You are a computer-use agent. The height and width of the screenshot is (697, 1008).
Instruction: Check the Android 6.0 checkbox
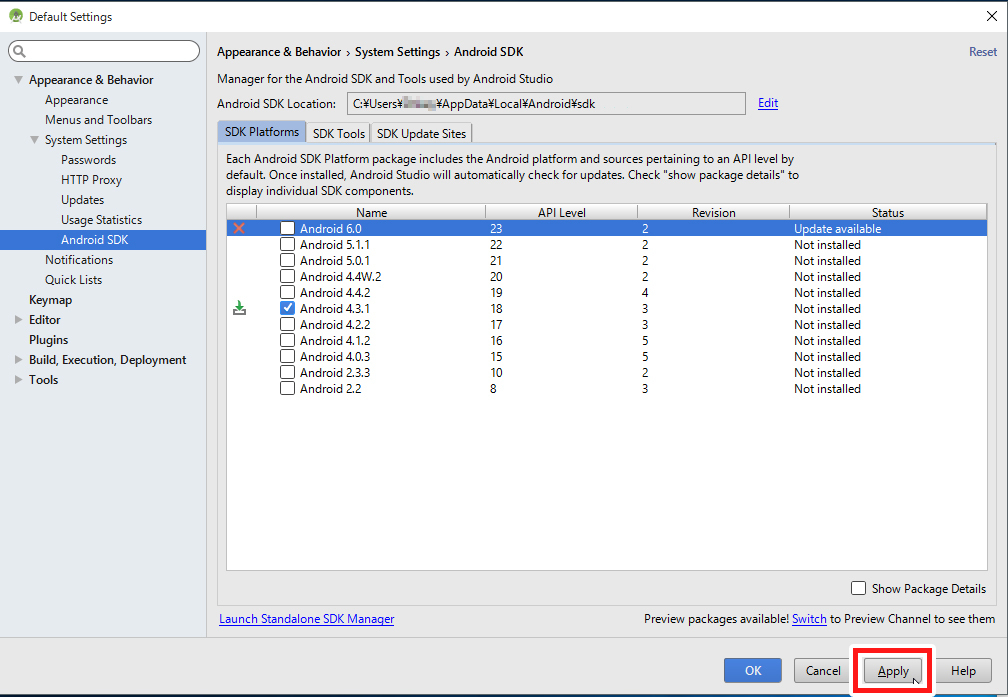tap(287, 228)
